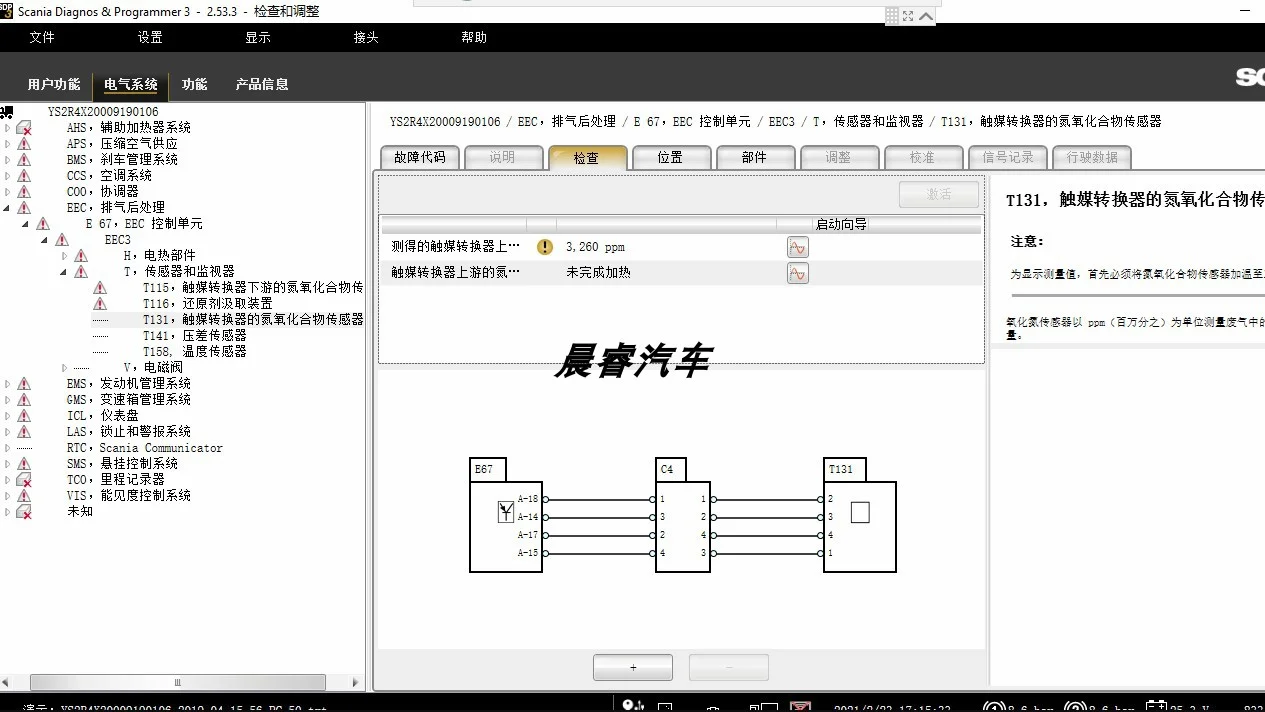This screenshot has height=712, width=1265.
Task: Open the 行驶数据 tab
Action: 1092,158
